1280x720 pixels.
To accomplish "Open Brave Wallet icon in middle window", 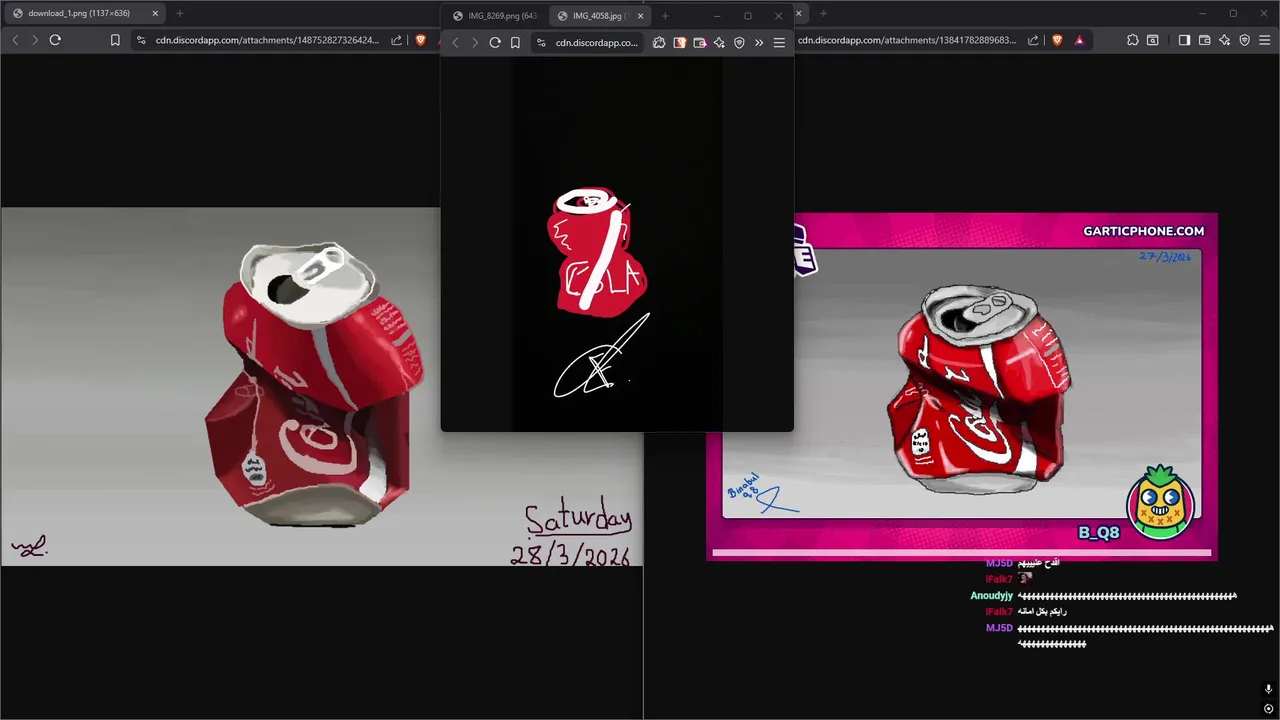I will coord(699,43).
